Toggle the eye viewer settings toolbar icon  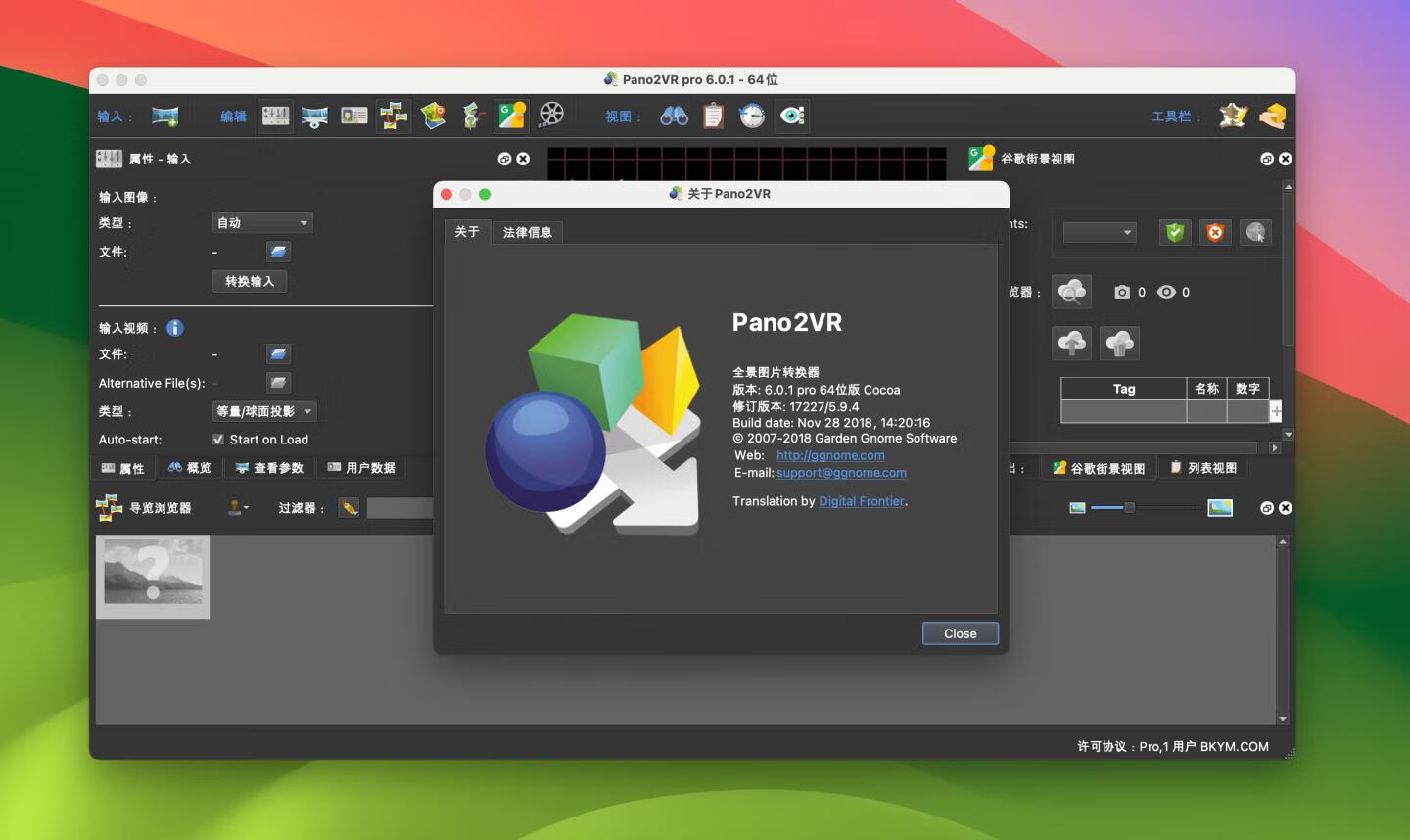tap(792, 116)
